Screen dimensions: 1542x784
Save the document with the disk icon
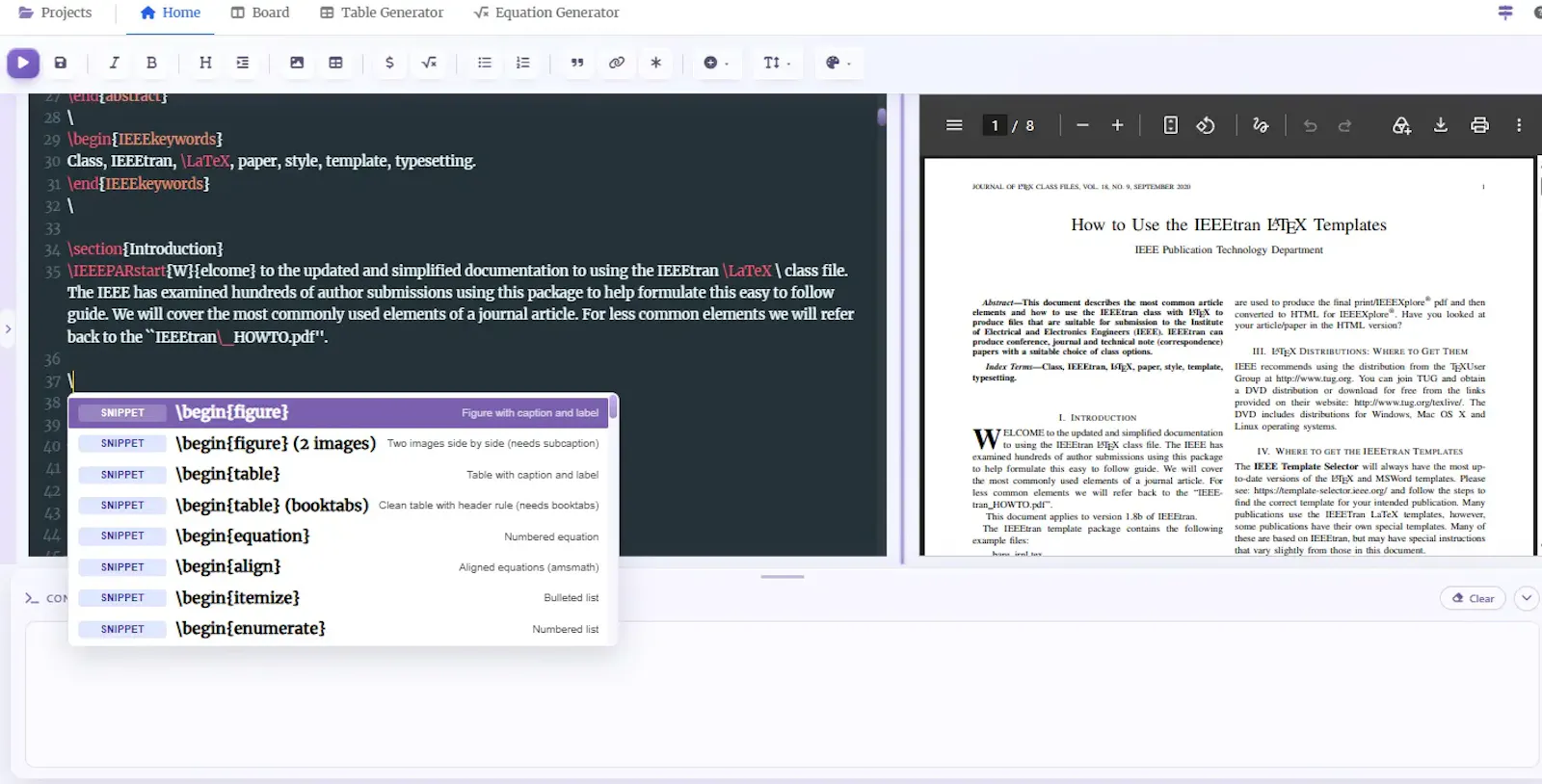tap(61, 63)
